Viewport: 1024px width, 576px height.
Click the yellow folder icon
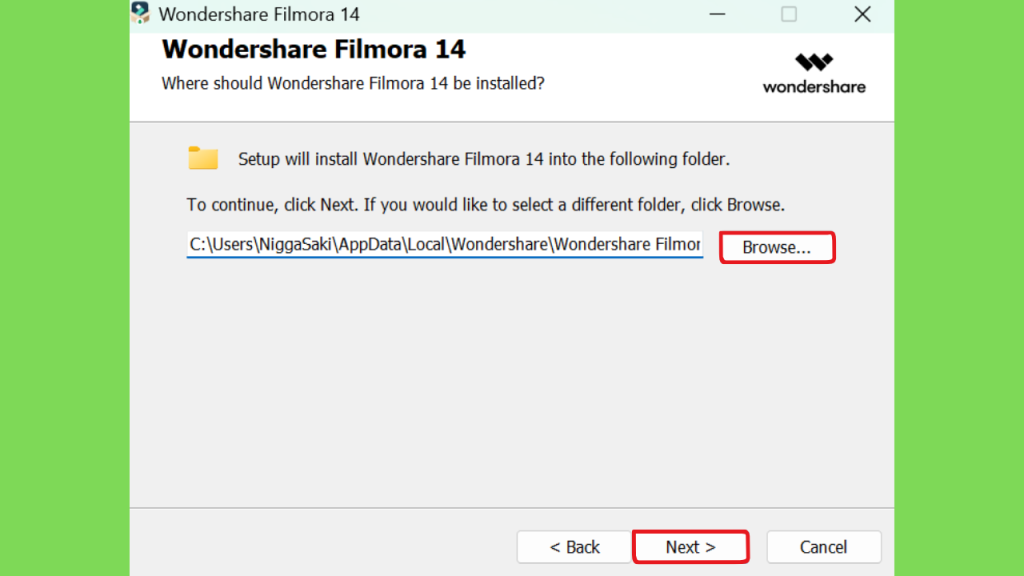203,158
